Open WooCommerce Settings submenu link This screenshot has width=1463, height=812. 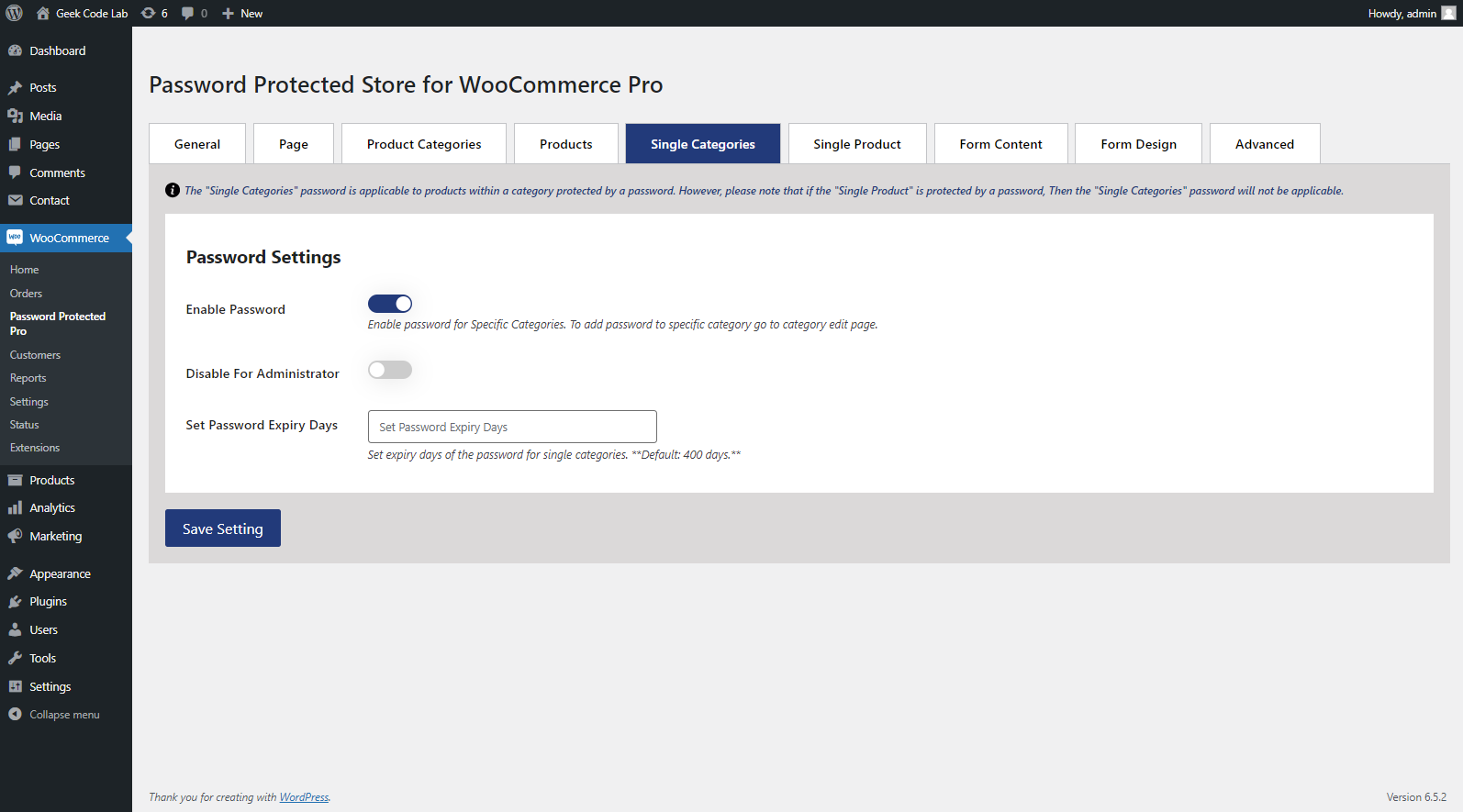click(x=29, y=402)
